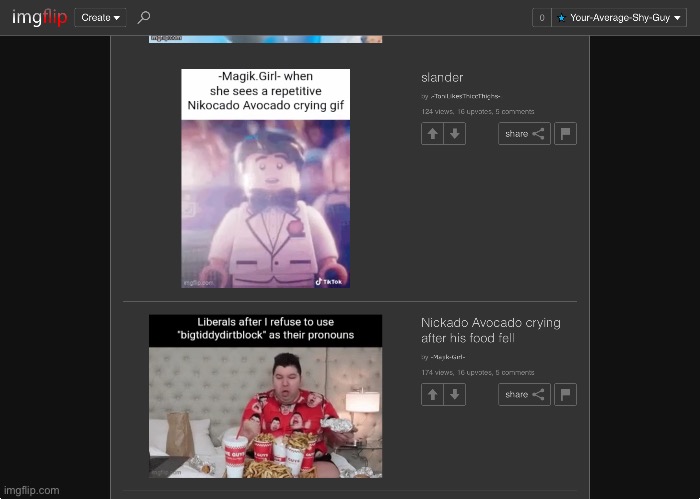
Task: Open the -Magik-Girl- author link
Action: (447, 357)
